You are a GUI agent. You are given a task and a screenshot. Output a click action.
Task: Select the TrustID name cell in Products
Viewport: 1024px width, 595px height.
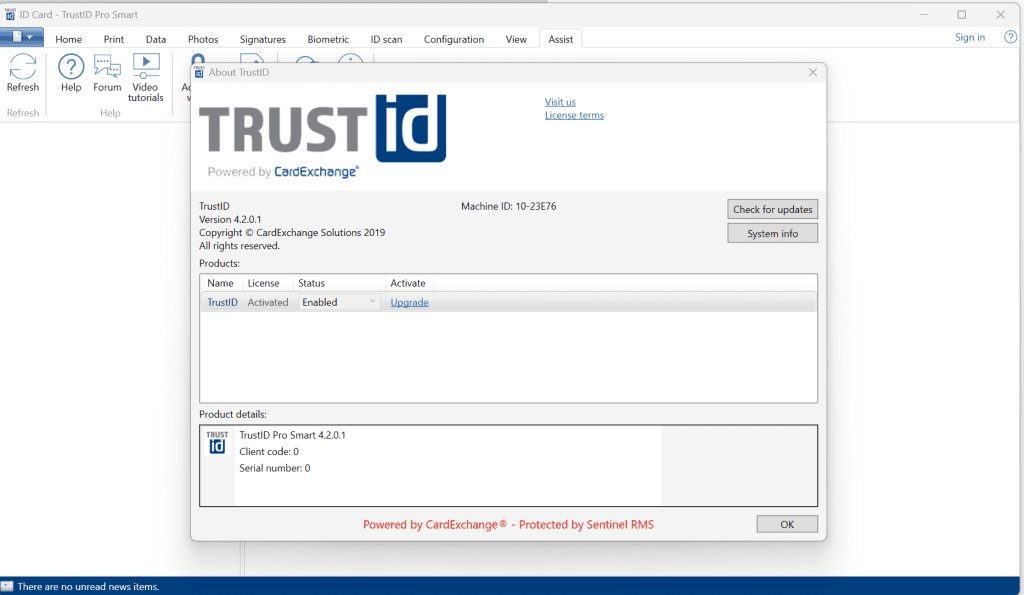[223, 302]
